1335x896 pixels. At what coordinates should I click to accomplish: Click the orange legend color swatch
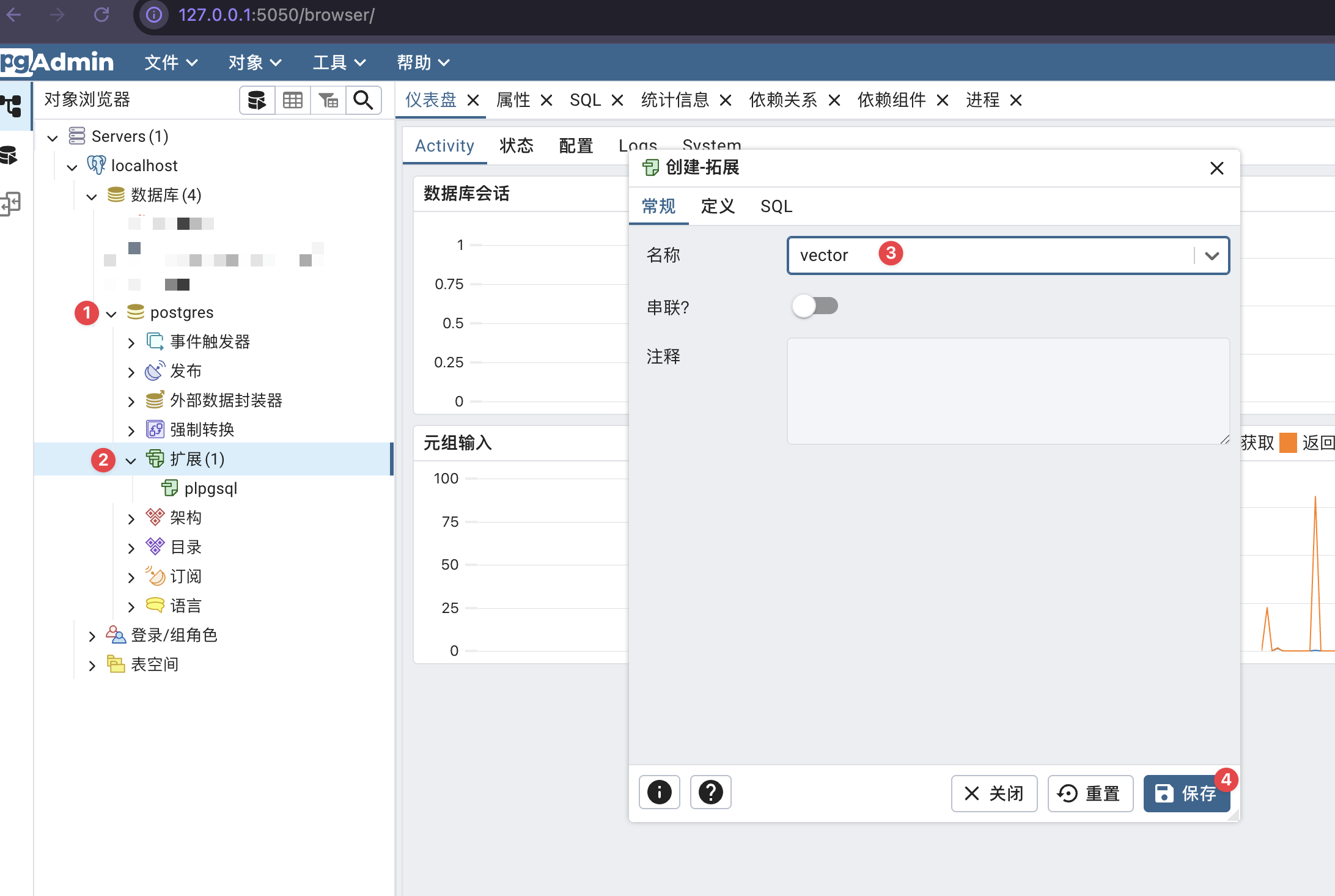pyautogui.click(x=1288, y=442)
